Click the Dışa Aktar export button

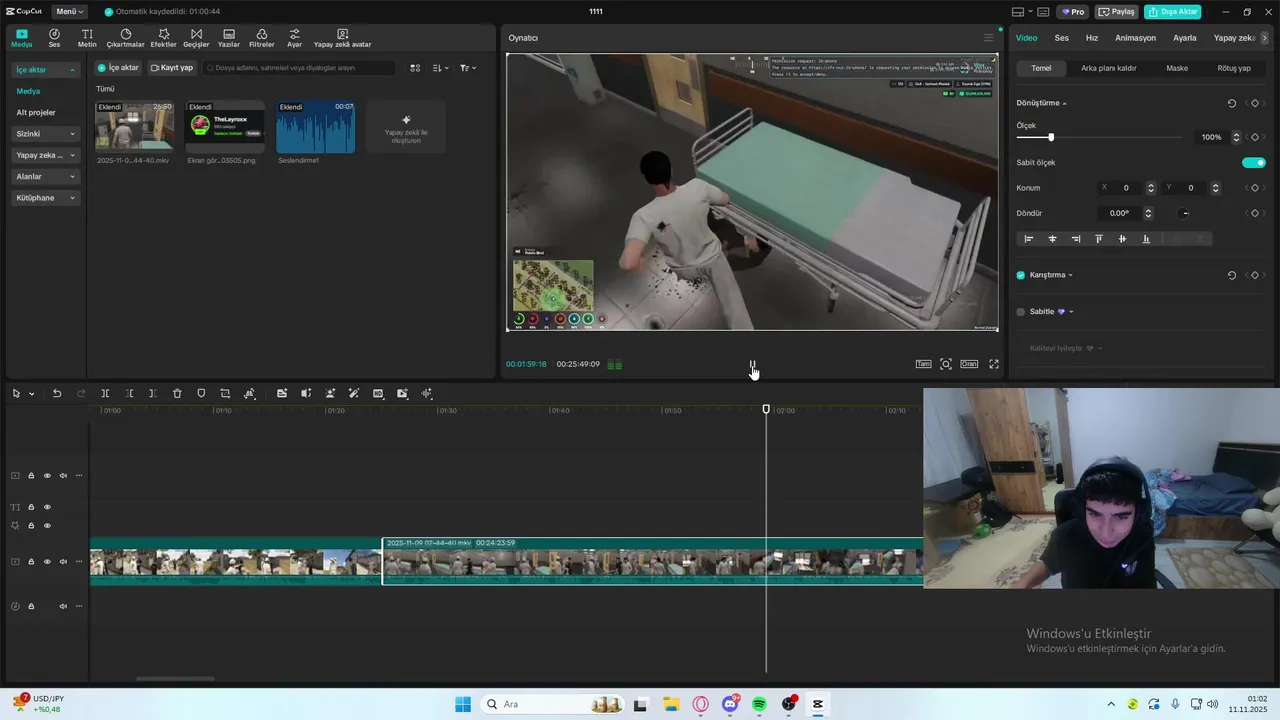[x=1172, y=12]
